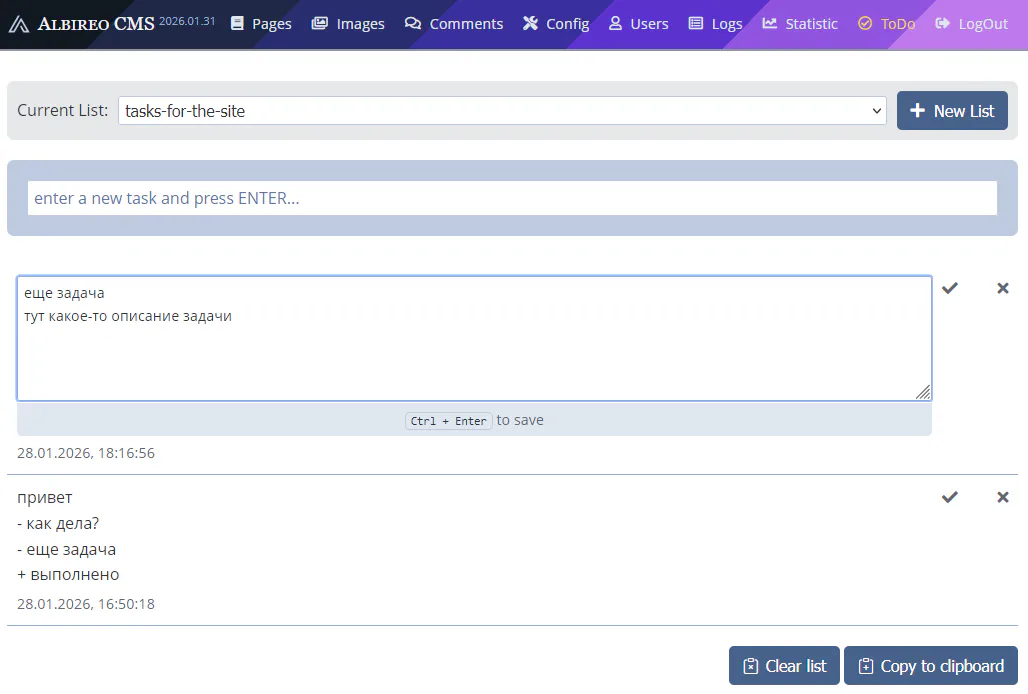The width and height of the screenshot is (1028, 694).
Task: Navigate to the Users page
Action: click(638, 24)
